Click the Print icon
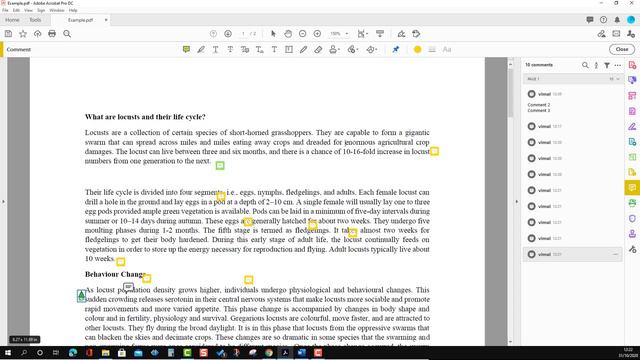640x360 pixels. tap(52, 34)
